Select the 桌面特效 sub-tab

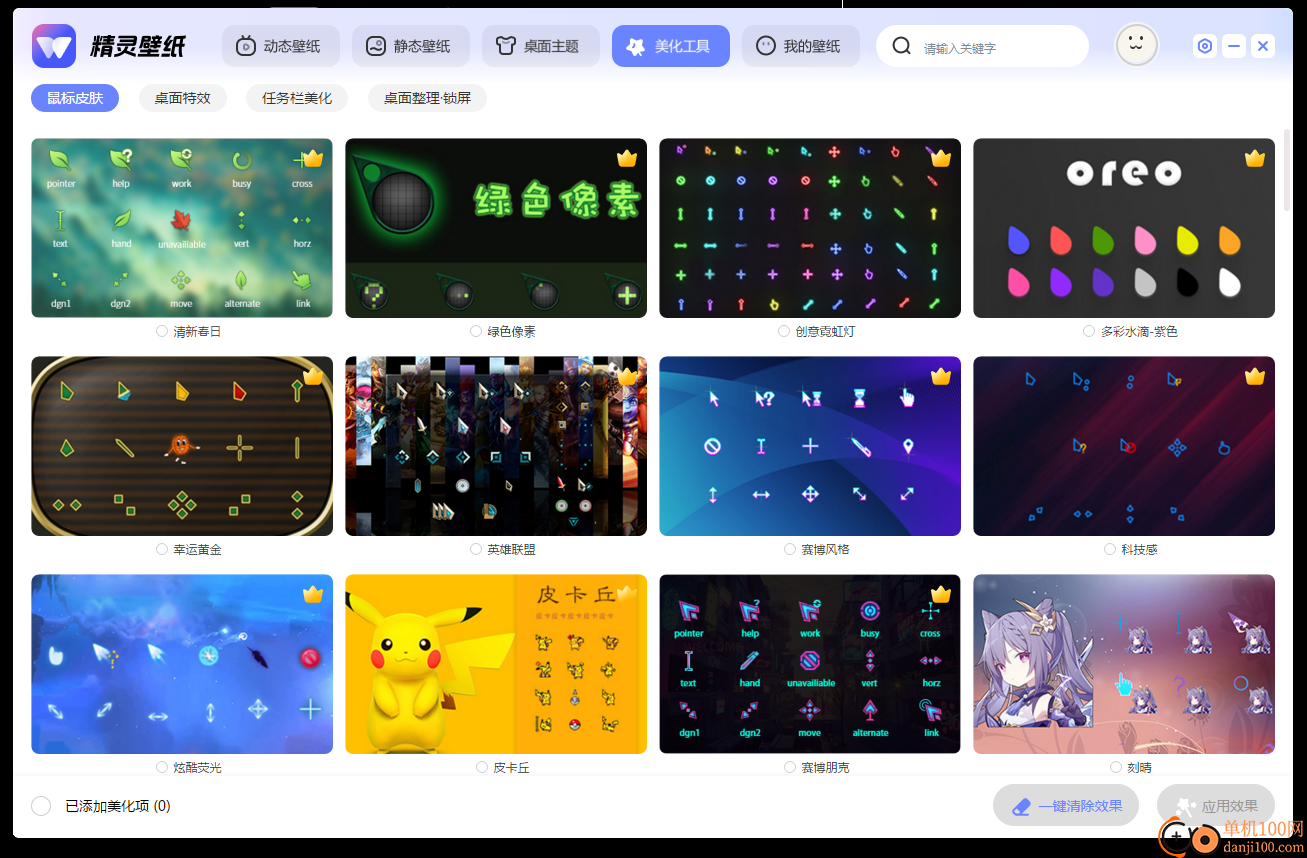point(183,98)
